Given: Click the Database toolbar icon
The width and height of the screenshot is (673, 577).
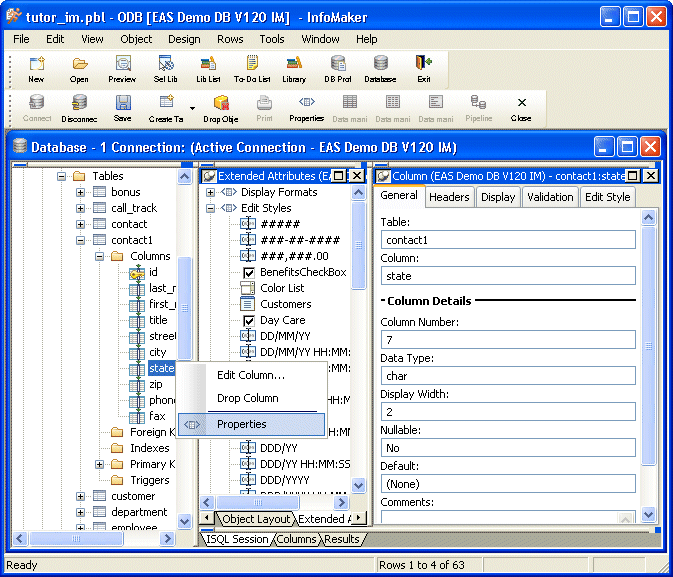Looking at the screenshot, I should [380, 69].
